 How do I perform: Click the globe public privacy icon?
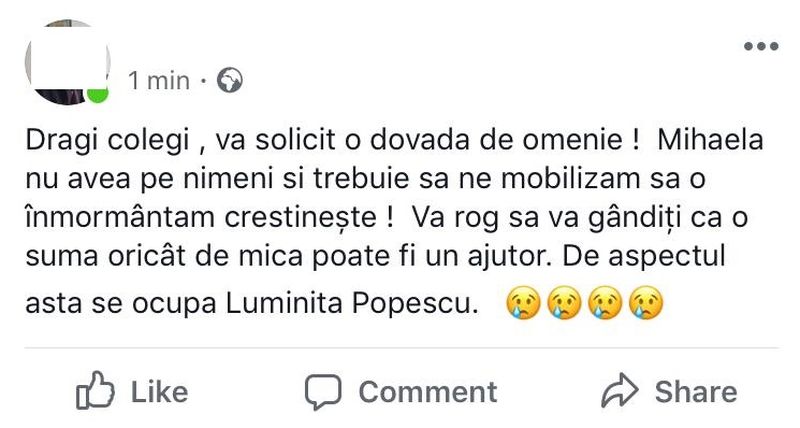[229, 80]
